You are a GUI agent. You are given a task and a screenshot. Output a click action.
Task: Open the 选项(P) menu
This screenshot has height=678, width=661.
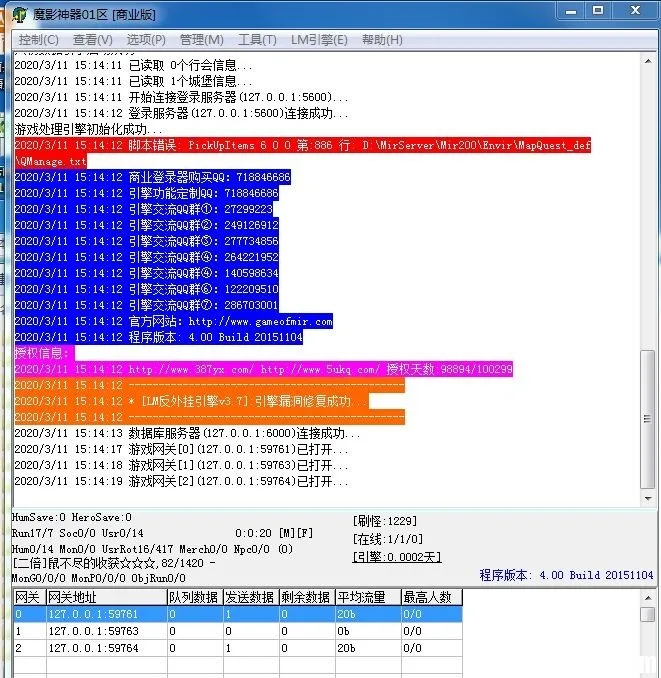146,40
